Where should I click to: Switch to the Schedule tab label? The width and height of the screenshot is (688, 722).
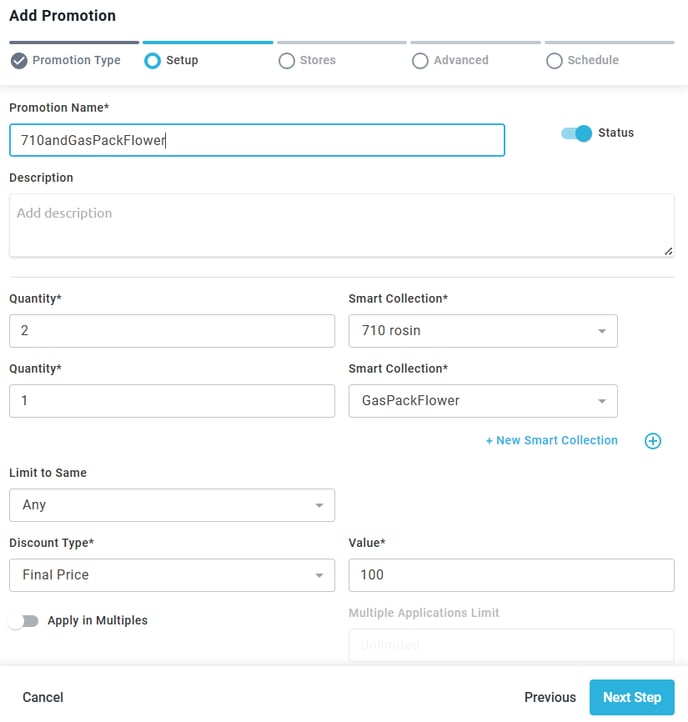(593, 60)
